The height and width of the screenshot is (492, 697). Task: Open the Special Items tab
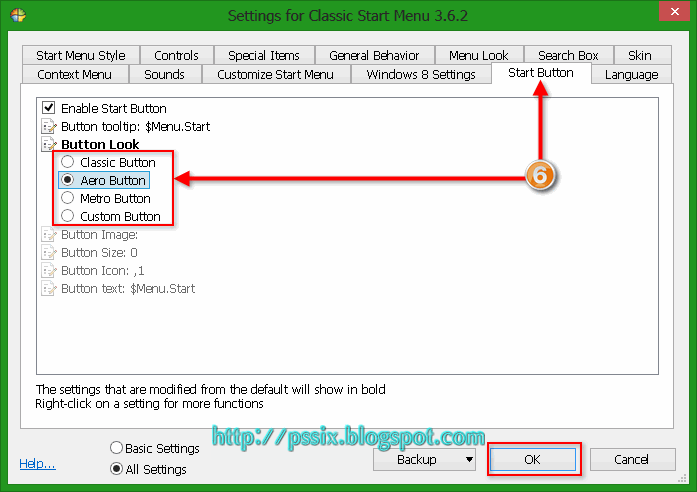tap(264, 56)
